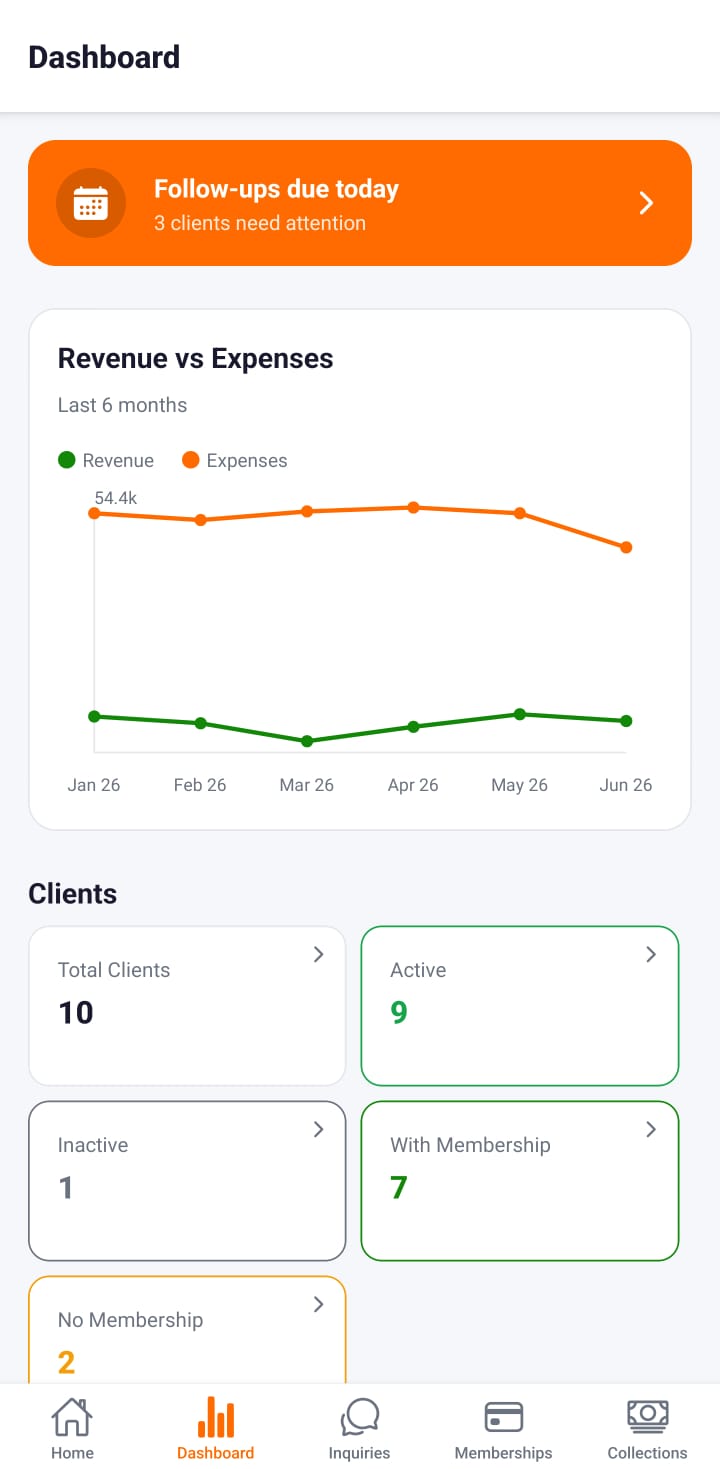The width and height of the screenshot is (720, 1469).
Task: Open the Active clients count 9
Action: click(399, 1013)
